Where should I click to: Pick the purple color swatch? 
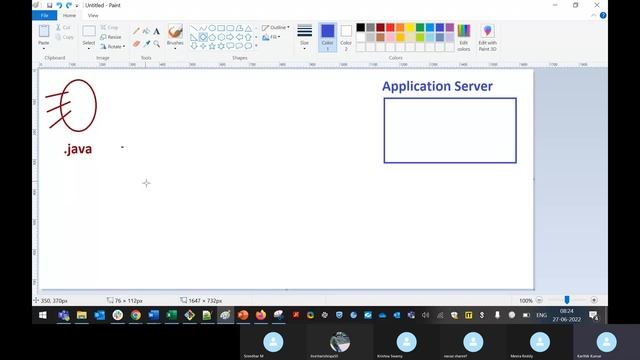coord(450,27)
